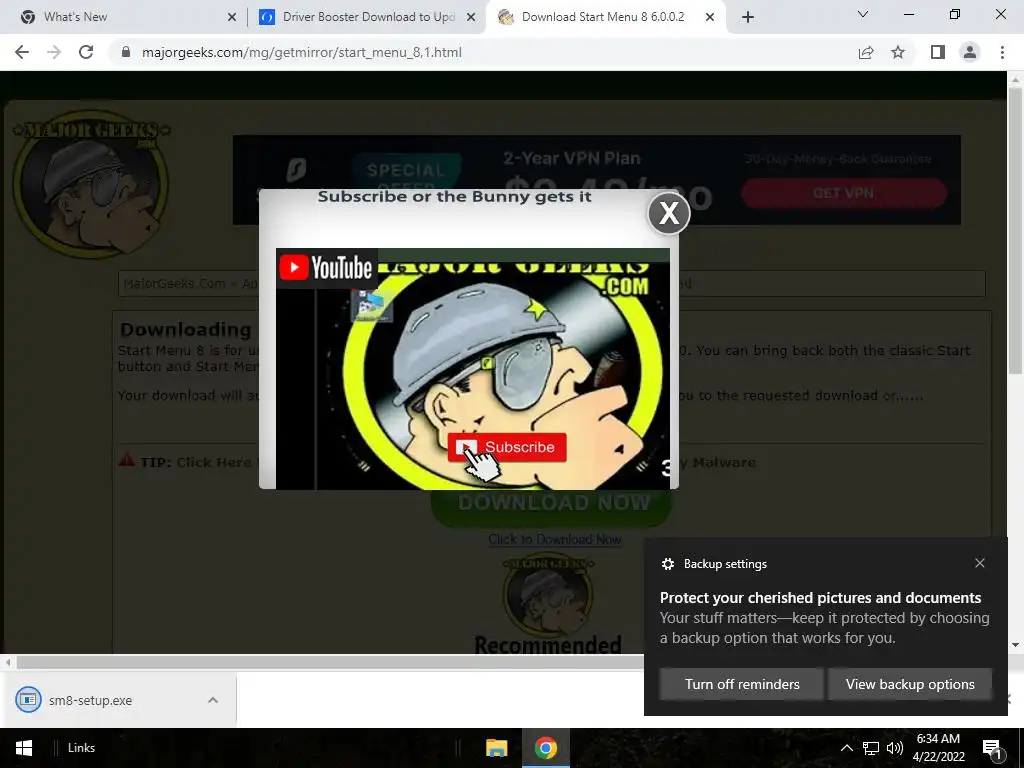The image size is (1024, 768).
Task: Click the Chrome taskbar icon
Action: point(545,748)
